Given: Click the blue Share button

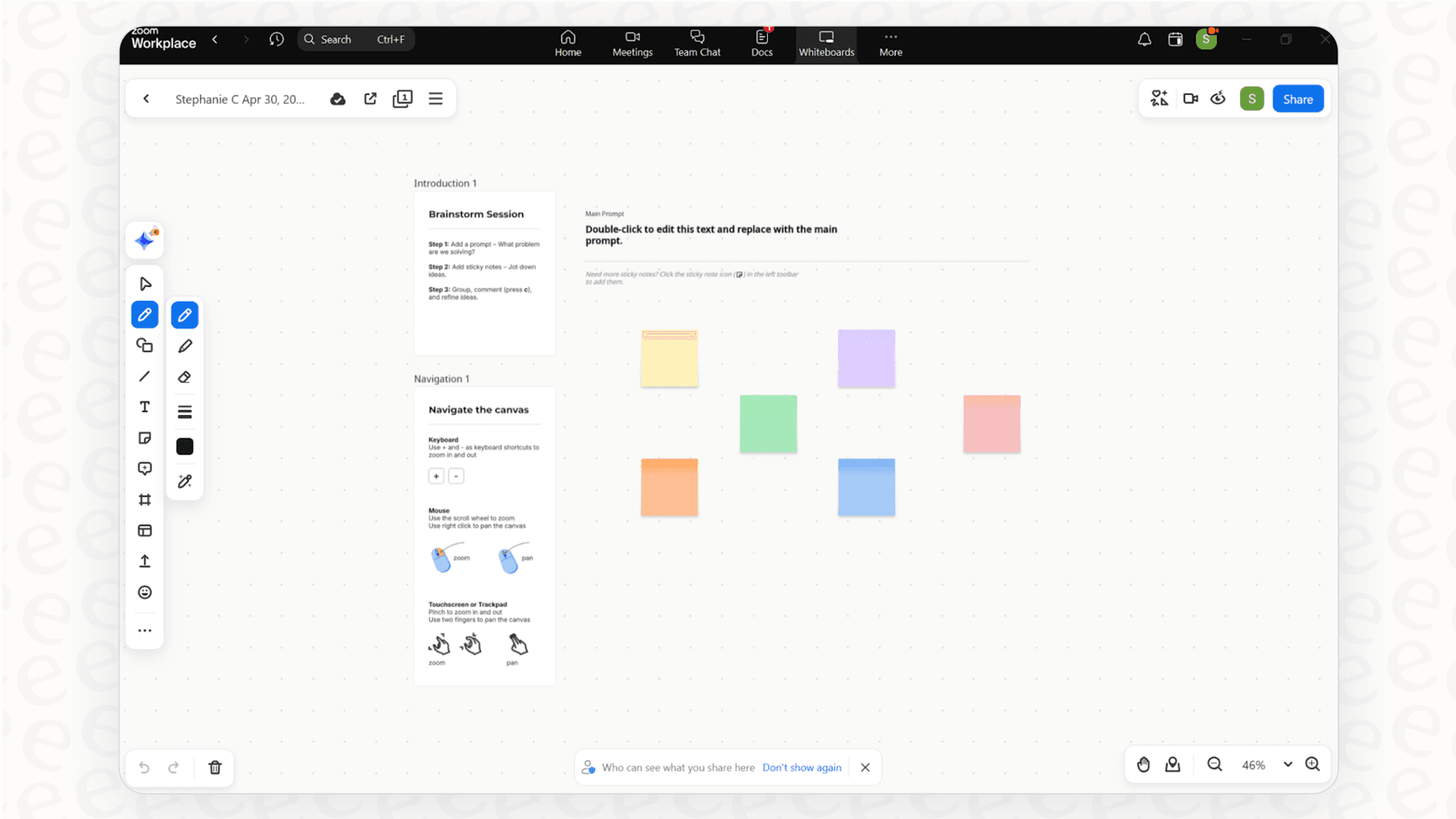Looking at the screenshot, I should tap(1297, 98).
